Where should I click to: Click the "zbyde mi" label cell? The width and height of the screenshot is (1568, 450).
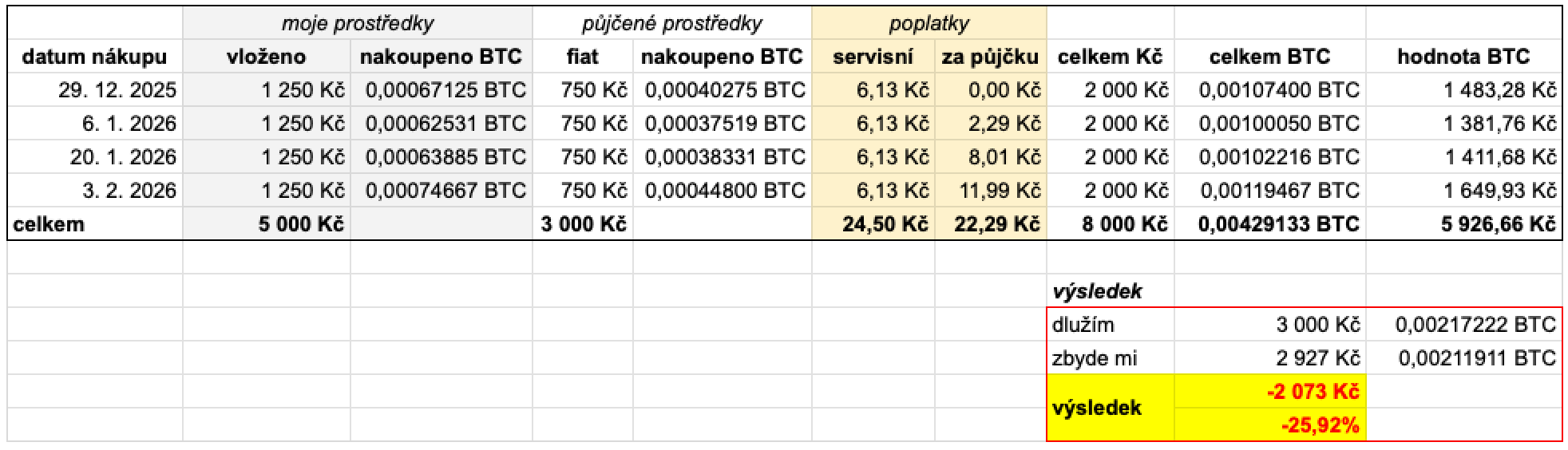(1095, 358)
